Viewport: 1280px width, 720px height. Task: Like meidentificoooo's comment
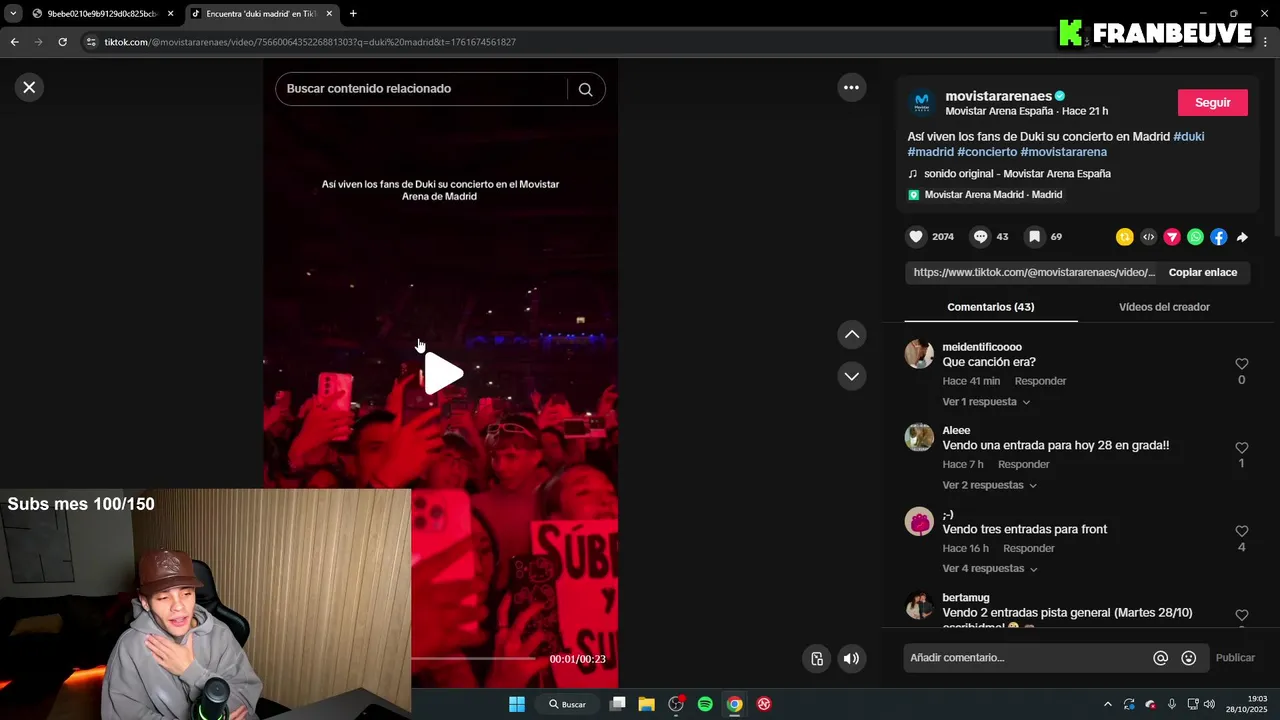coord(1241,364)
